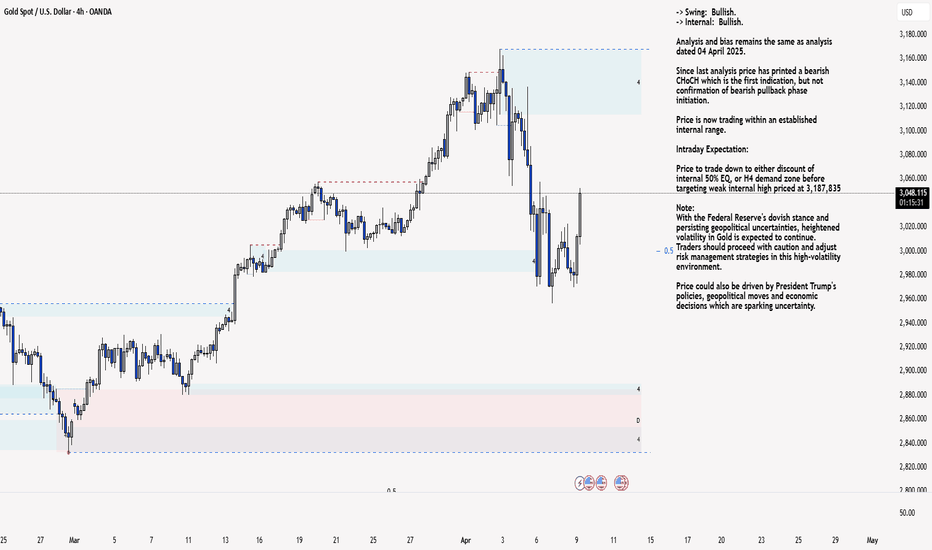The width and height of the screenshot is (932, 550).
Task: Click the Apr date label on time axis
Action: (465, 540)
